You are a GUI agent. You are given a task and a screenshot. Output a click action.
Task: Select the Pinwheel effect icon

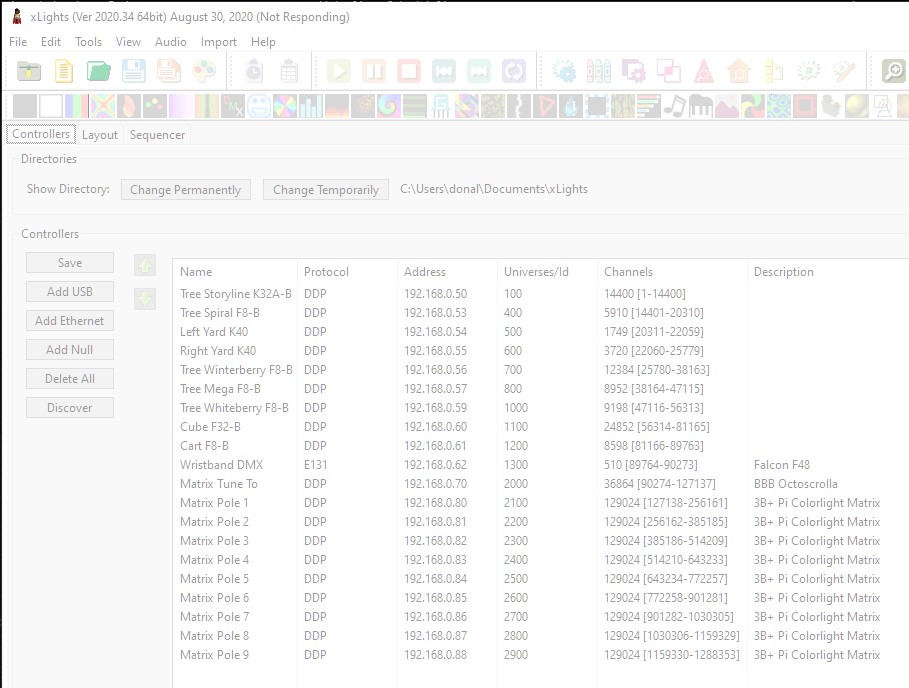[752, 106]
